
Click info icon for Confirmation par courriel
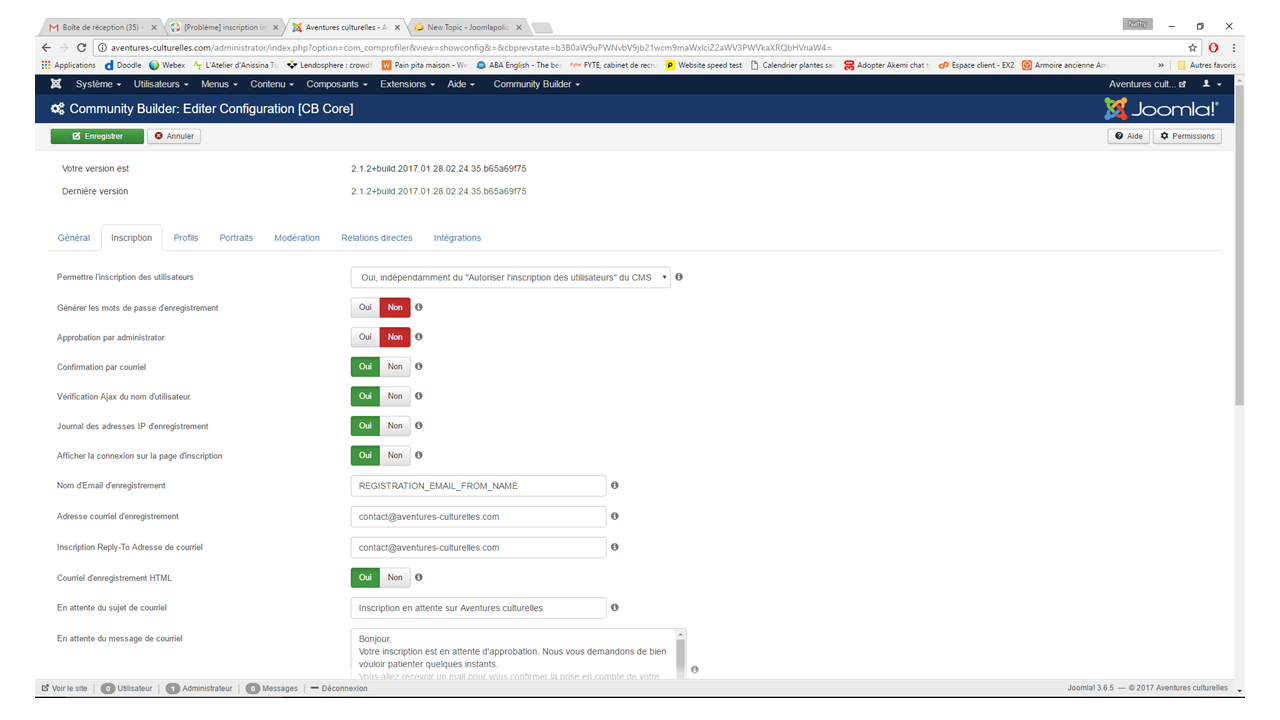click(x=419, y=367)
